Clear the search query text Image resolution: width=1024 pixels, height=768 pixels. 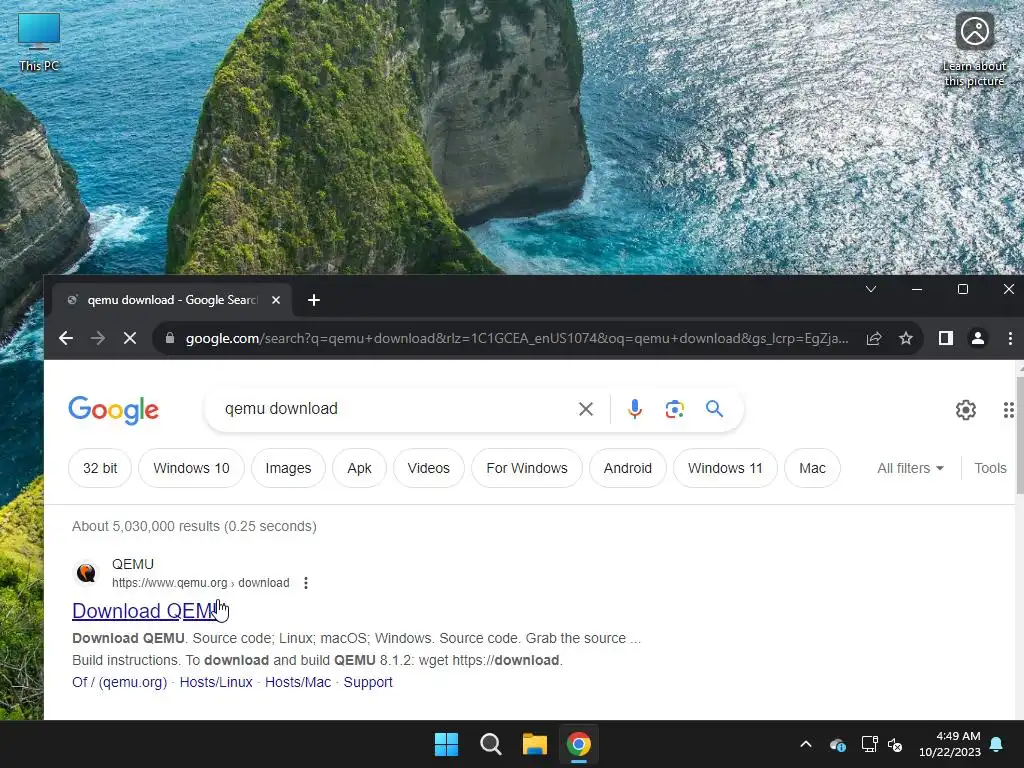pyautogui.click(x=586, y=409)
